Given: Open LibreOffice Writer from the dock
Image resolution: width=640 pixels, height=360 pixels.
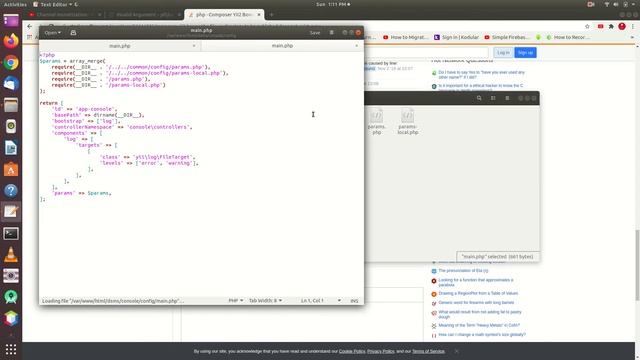Looking at the screenshot, I should (x=11, y=148).
